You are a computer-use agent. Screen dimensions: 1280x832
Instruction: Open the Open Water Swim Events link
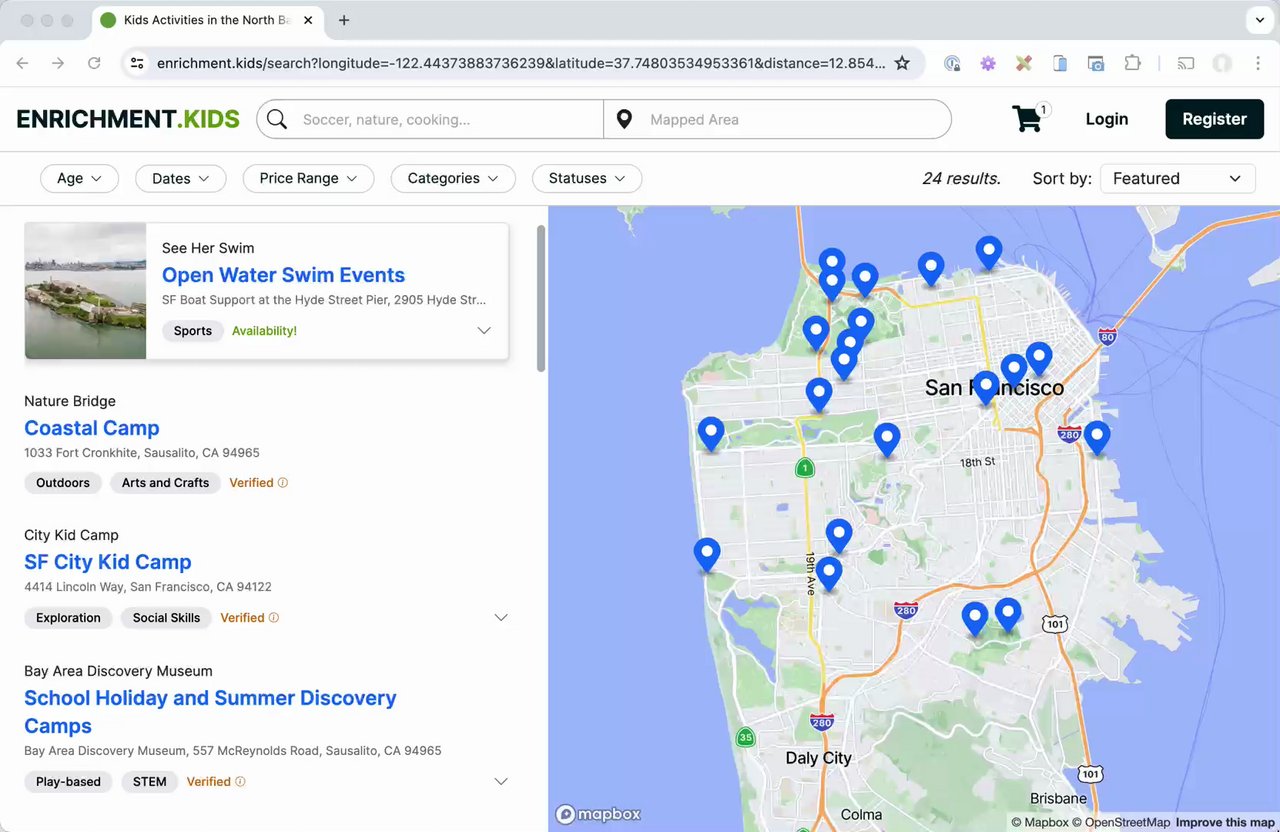[283, 275]
